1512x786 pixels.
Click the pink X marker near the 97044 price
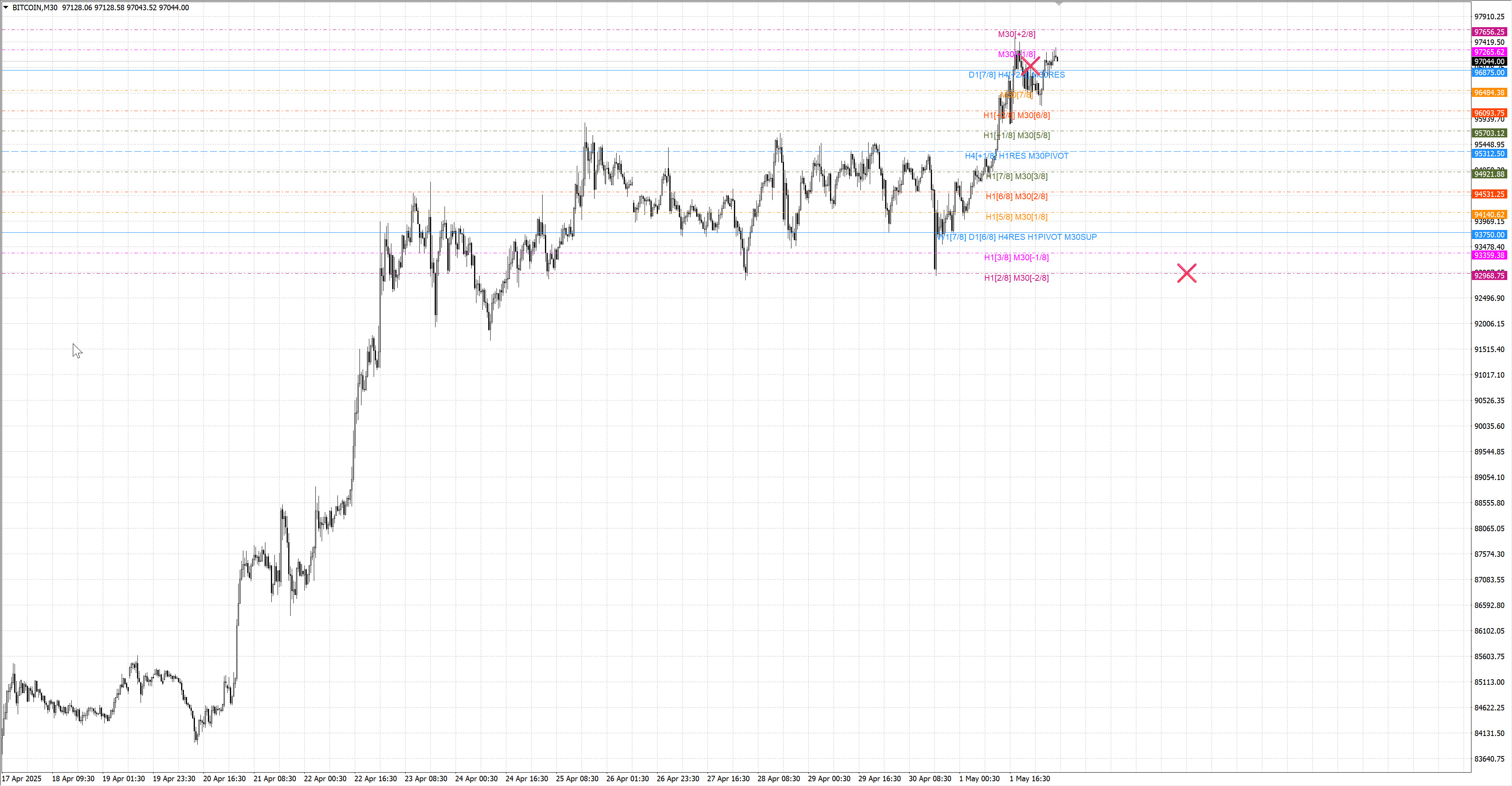tap(1030, 66)
